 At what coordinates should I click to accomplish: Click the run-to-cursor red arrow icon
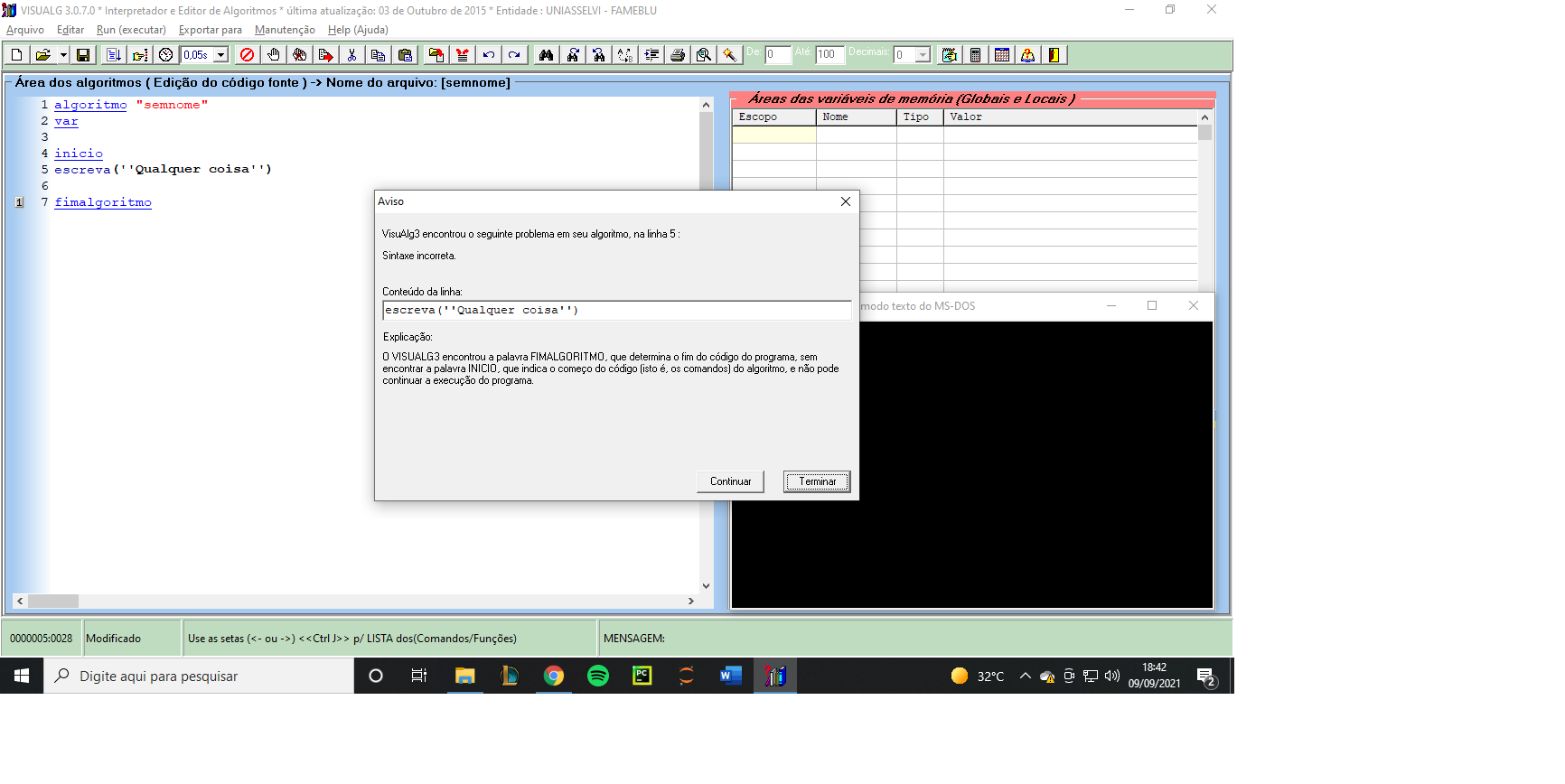325,55
